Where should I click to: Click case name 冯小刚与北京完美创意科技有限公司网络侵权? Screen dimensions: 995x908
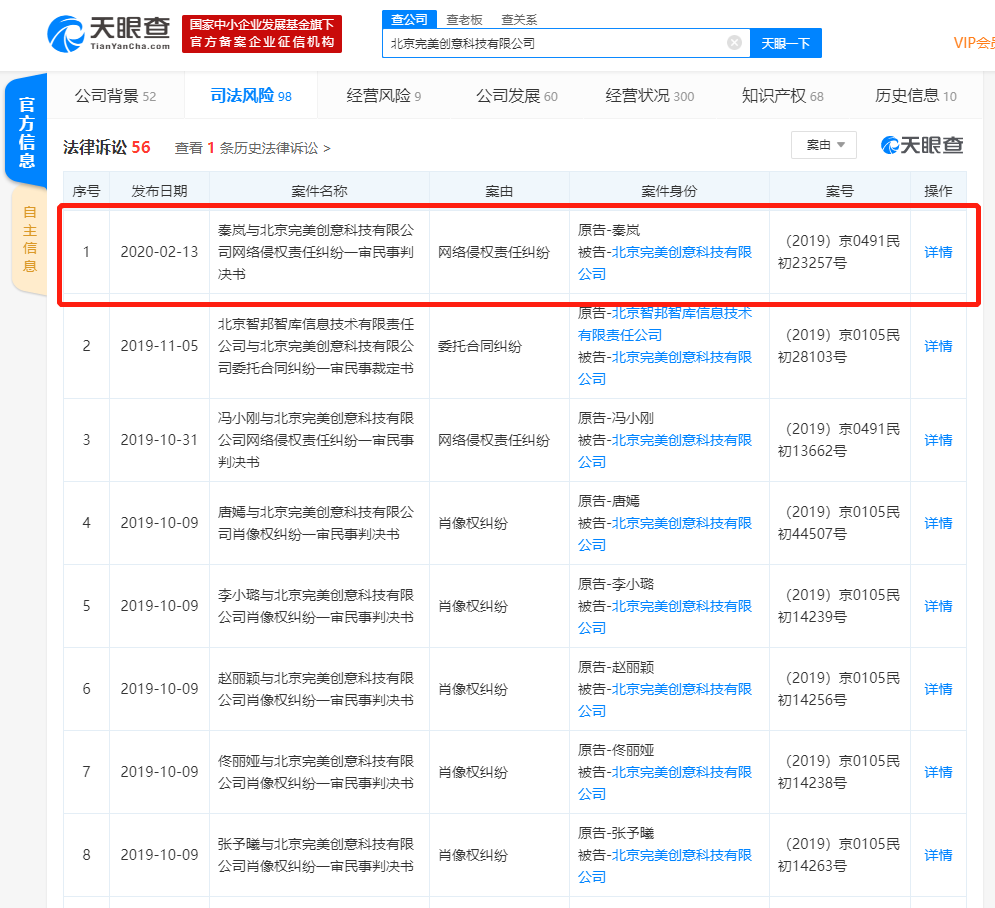tap(316, 440)
